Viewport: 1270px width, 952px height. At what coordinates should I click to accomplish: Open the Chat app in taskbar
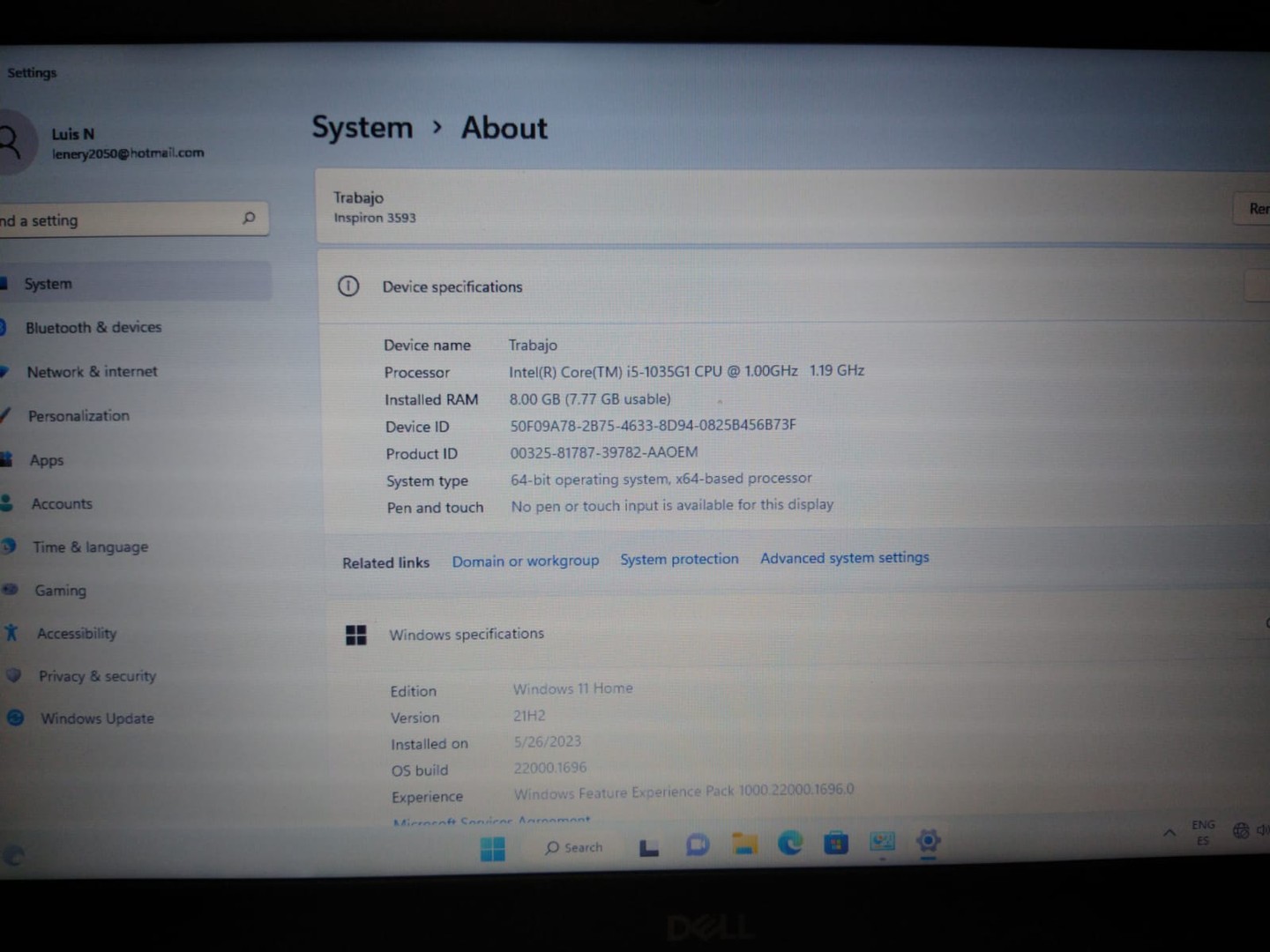pyautogui.click(x=698, y=845)
